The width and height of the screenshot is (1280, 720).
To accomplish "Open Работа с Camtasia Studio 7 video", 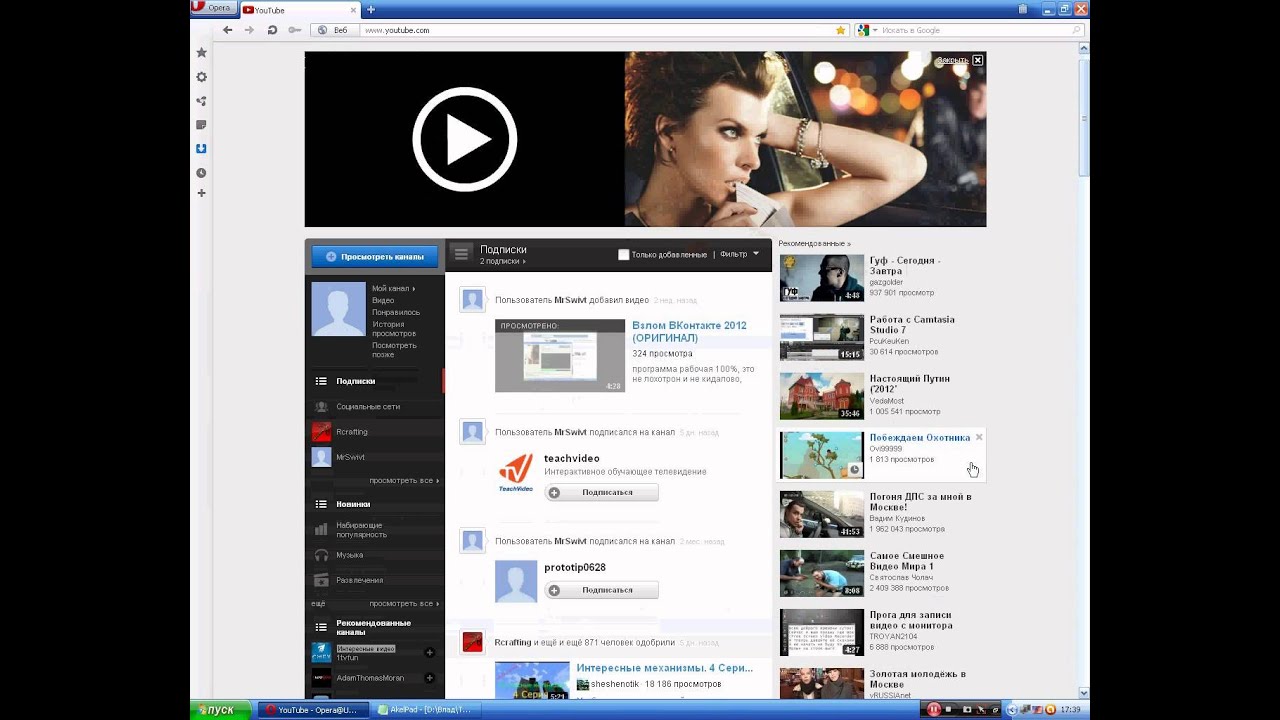I will pyautogui.click(x=911, y=324).
